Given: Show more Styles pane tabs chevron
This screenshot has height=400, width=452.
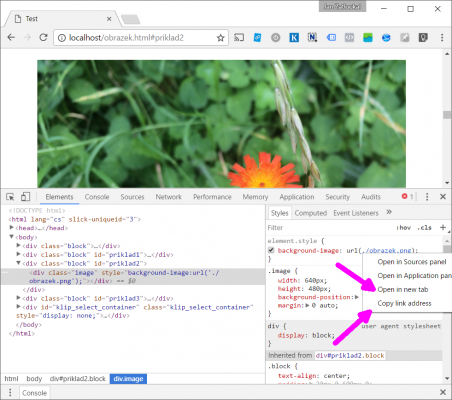Looking at the screenshot, I should pyautogui.click(x=389, y=212).
